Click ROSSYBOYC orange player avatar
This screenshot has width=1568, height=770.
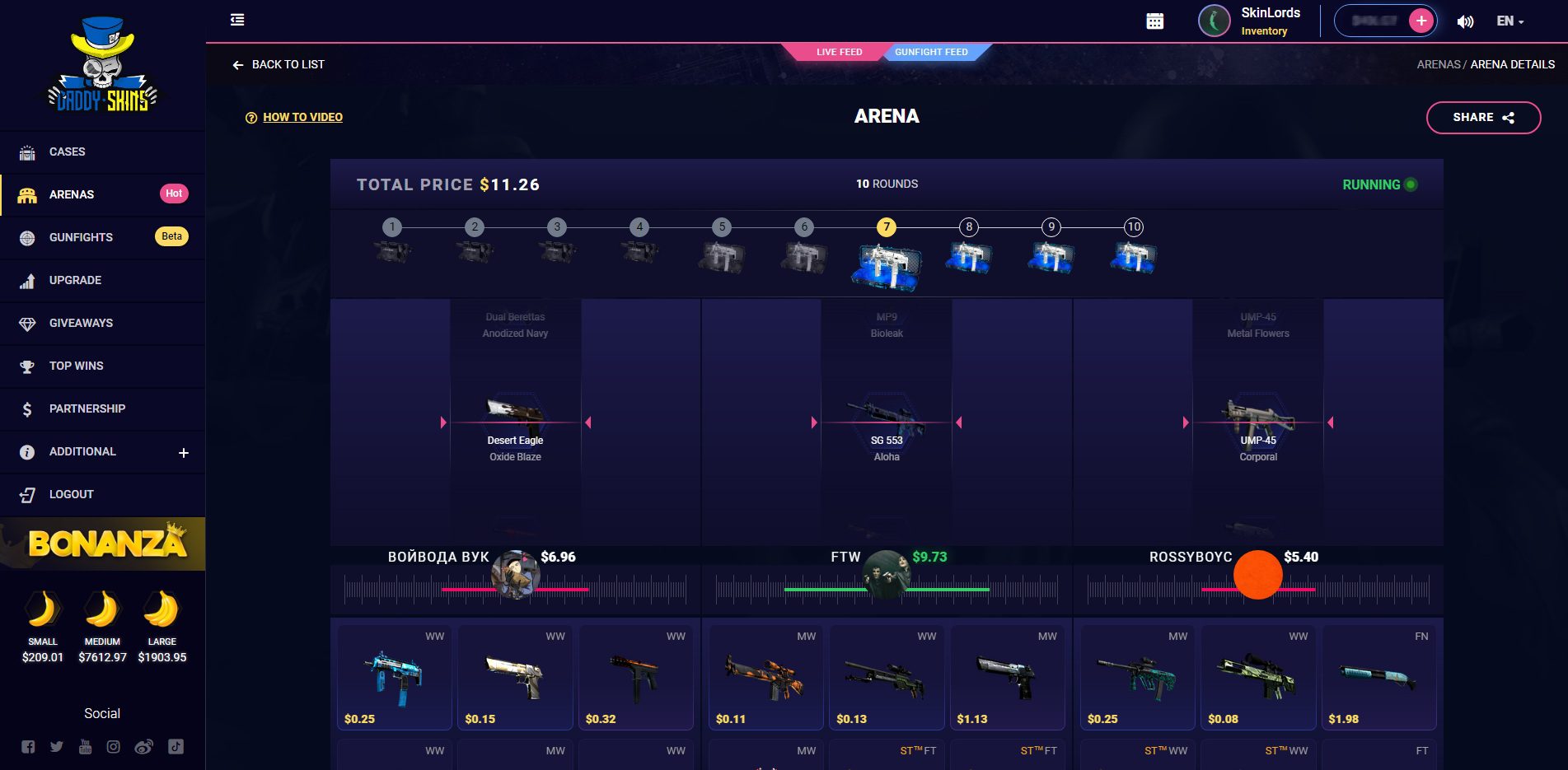tap(1258, 575)
